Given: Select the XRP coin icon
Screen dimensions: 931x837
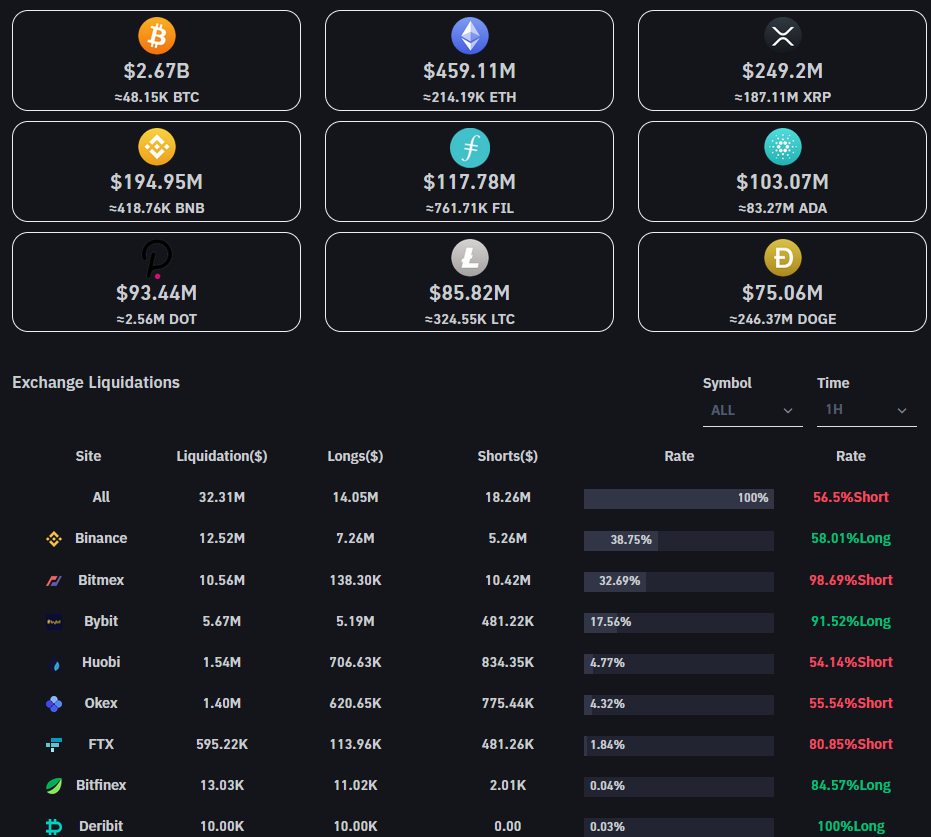Looking at the screenshot, I should point(783,36).
